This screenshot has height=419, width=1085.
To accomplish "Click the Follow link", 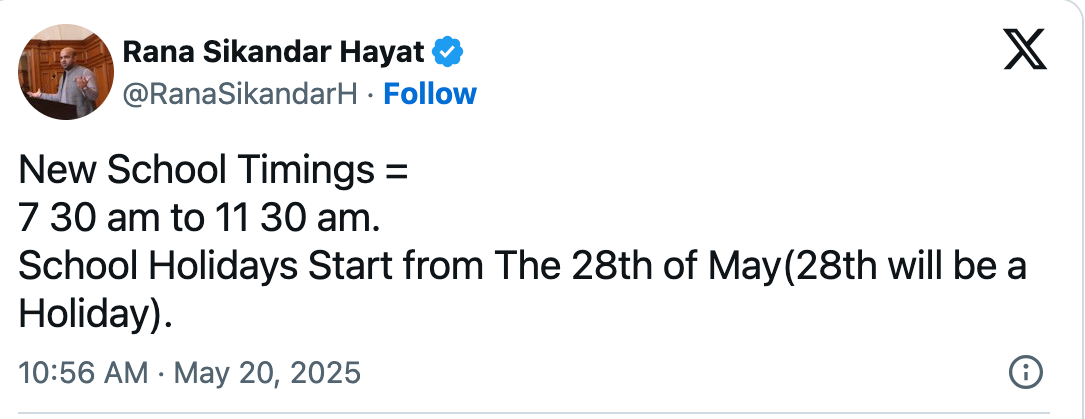I will (x=430, y=94).
